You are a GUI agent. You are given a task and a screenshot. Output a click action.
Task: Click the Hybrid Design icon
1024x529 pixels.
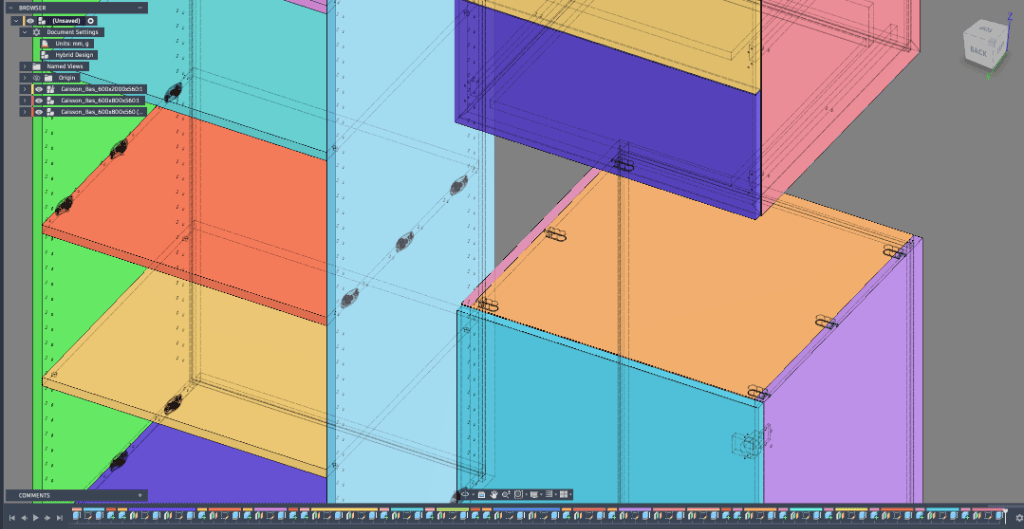45,55
